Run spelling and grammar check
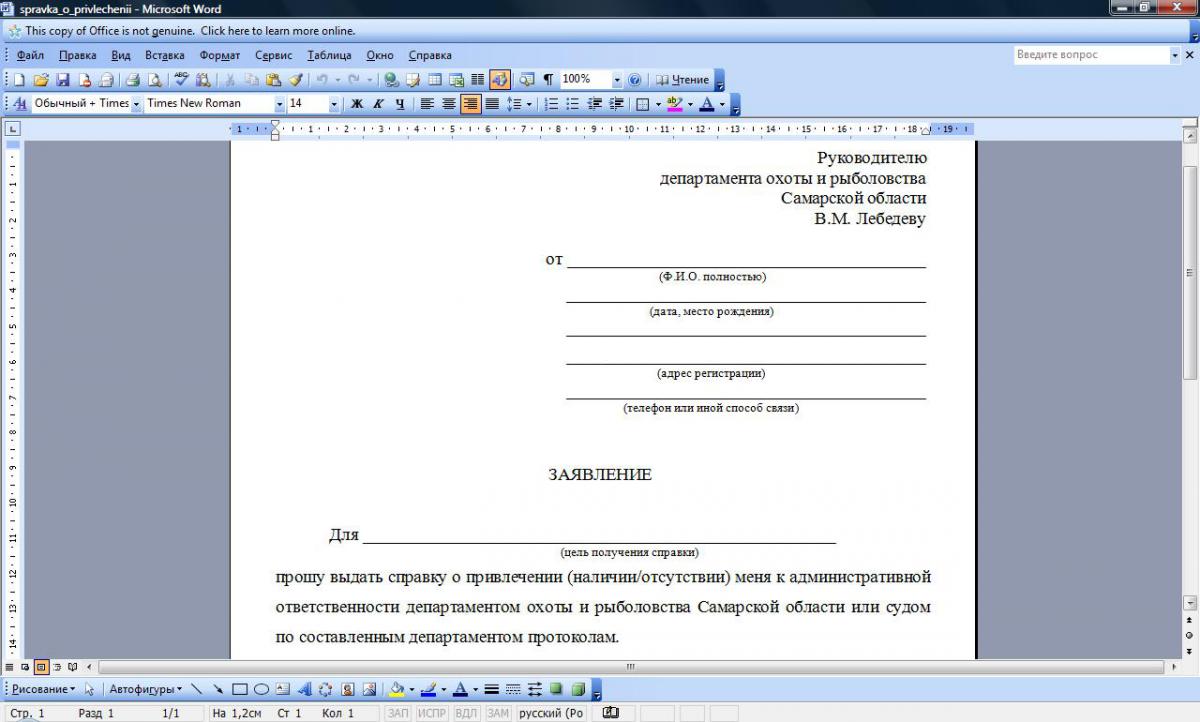Image resolution: width=1200 pixels, height=722 pixels. point(181,80)
